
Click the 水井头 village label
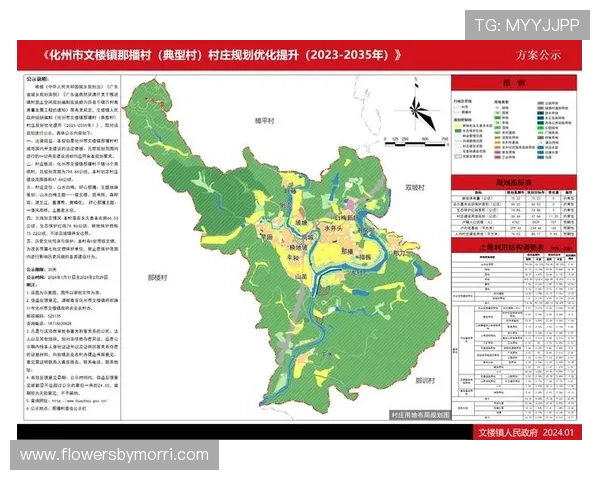(x=333, y=229)
